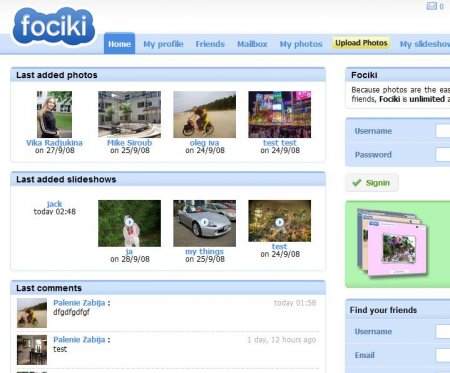
Task: Open Vika Radjukina's photo thumbnail
Action: point(54,114)
